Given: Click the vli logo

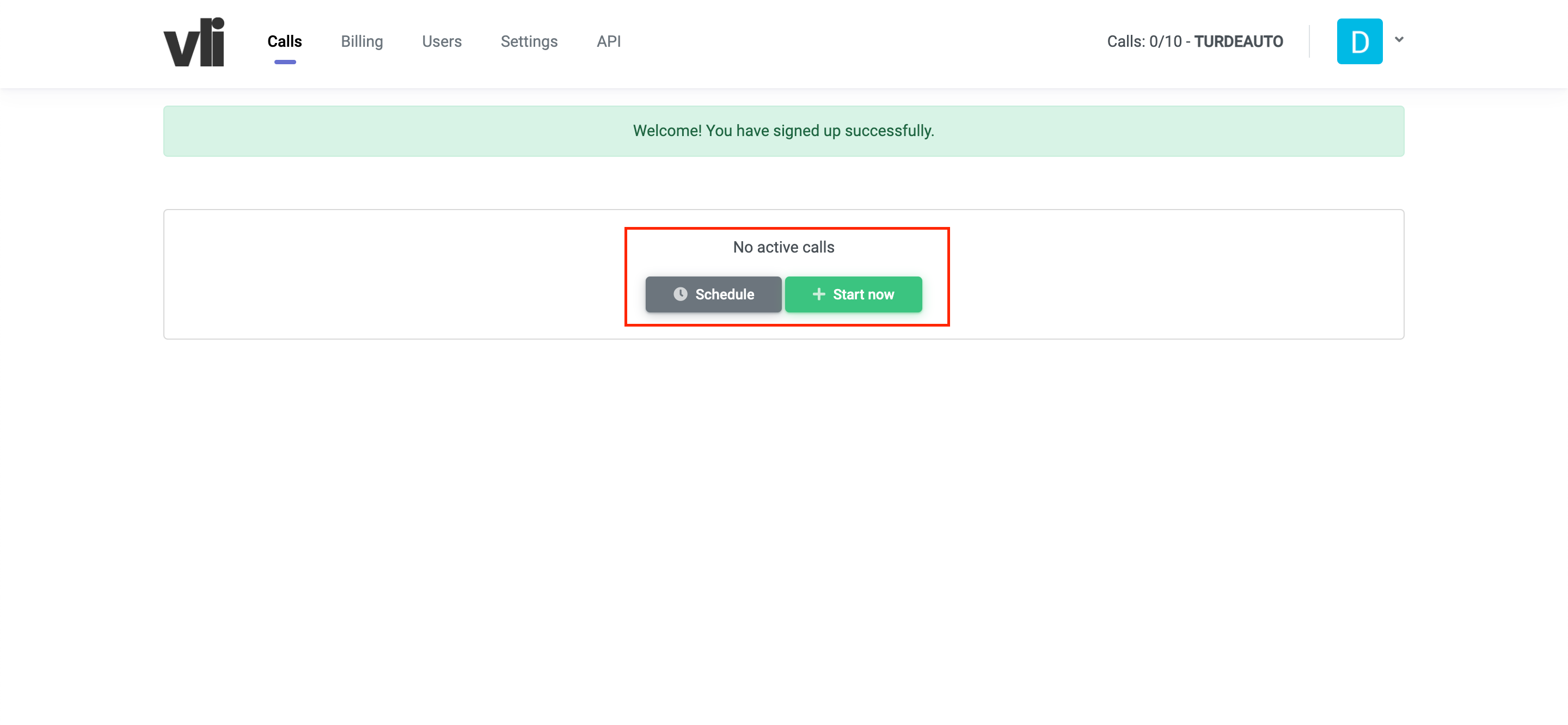Looking at the screenshot, I should point(194,42).
